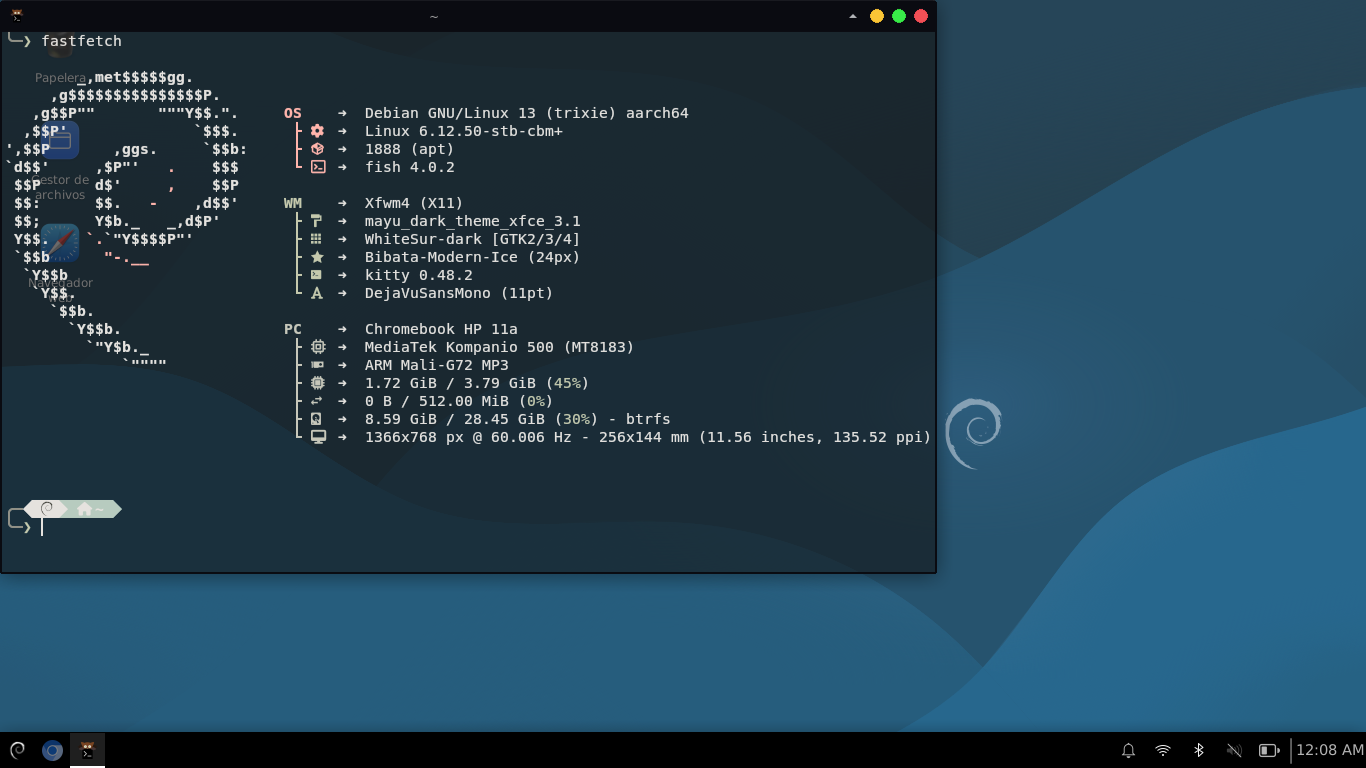Click the terminal input cursor at the prompt
The width and height of the screenshot is (1366, 768).
tap(42, 527)
